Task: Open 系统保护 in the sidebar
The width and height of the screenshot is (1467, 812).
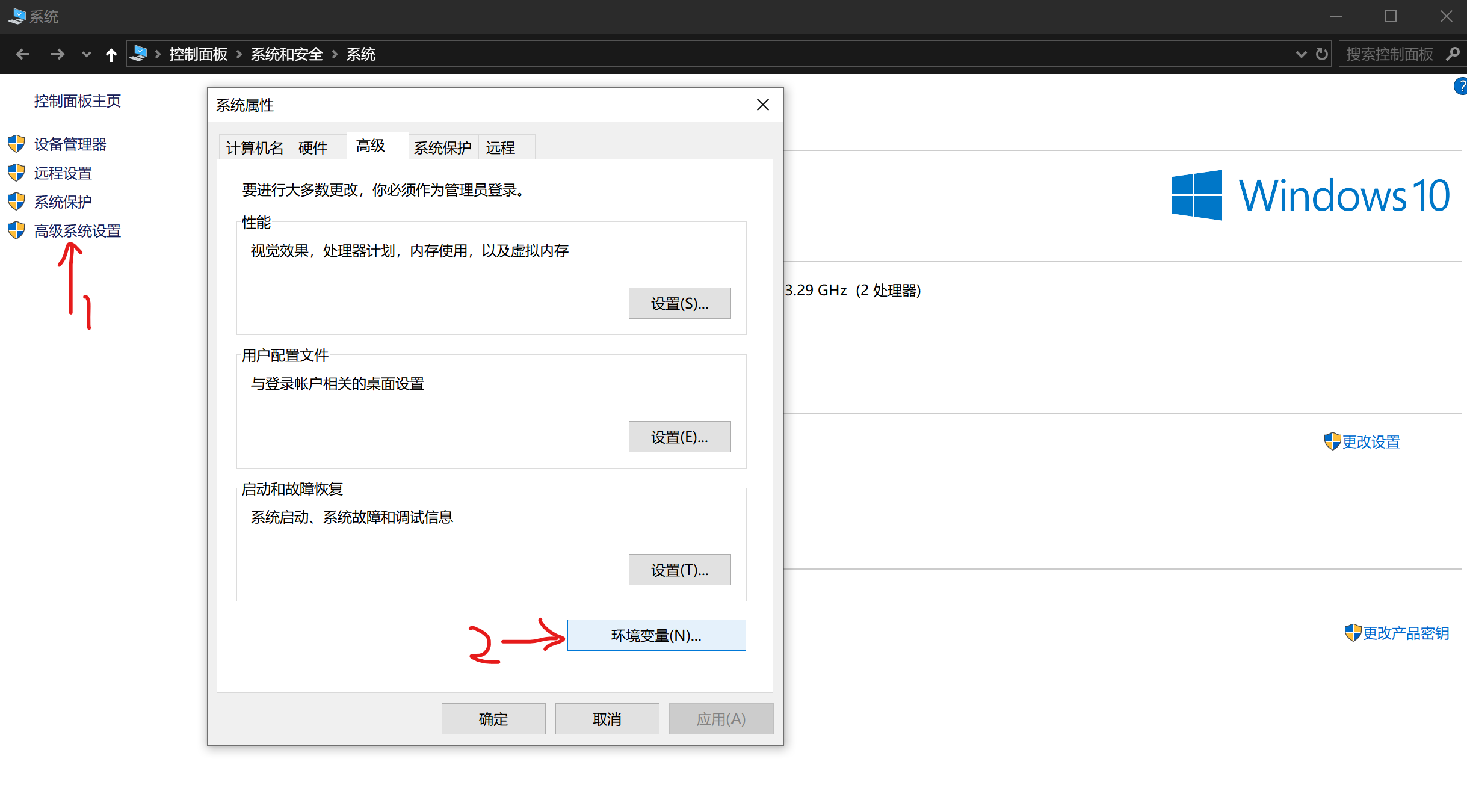Action: tap(63, 201)
